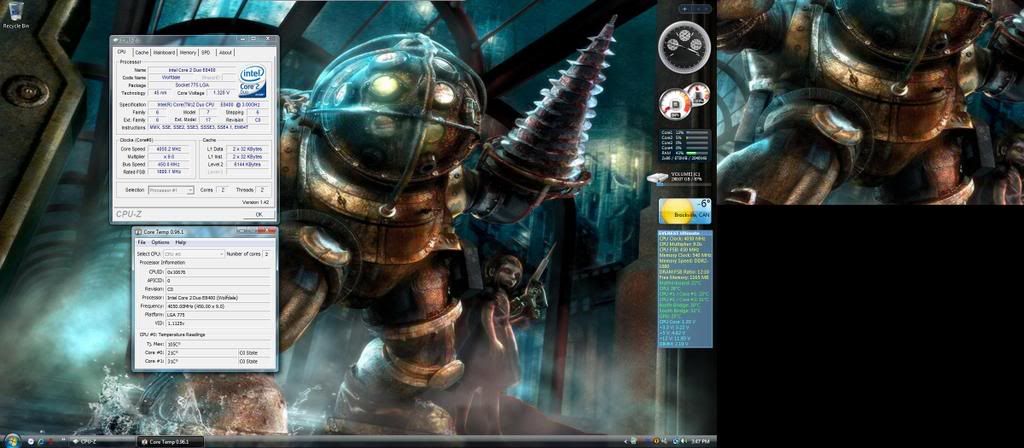Click the Core Temp 0.96.1 taskbar button

pyautogui.click(x=171, y=441)
